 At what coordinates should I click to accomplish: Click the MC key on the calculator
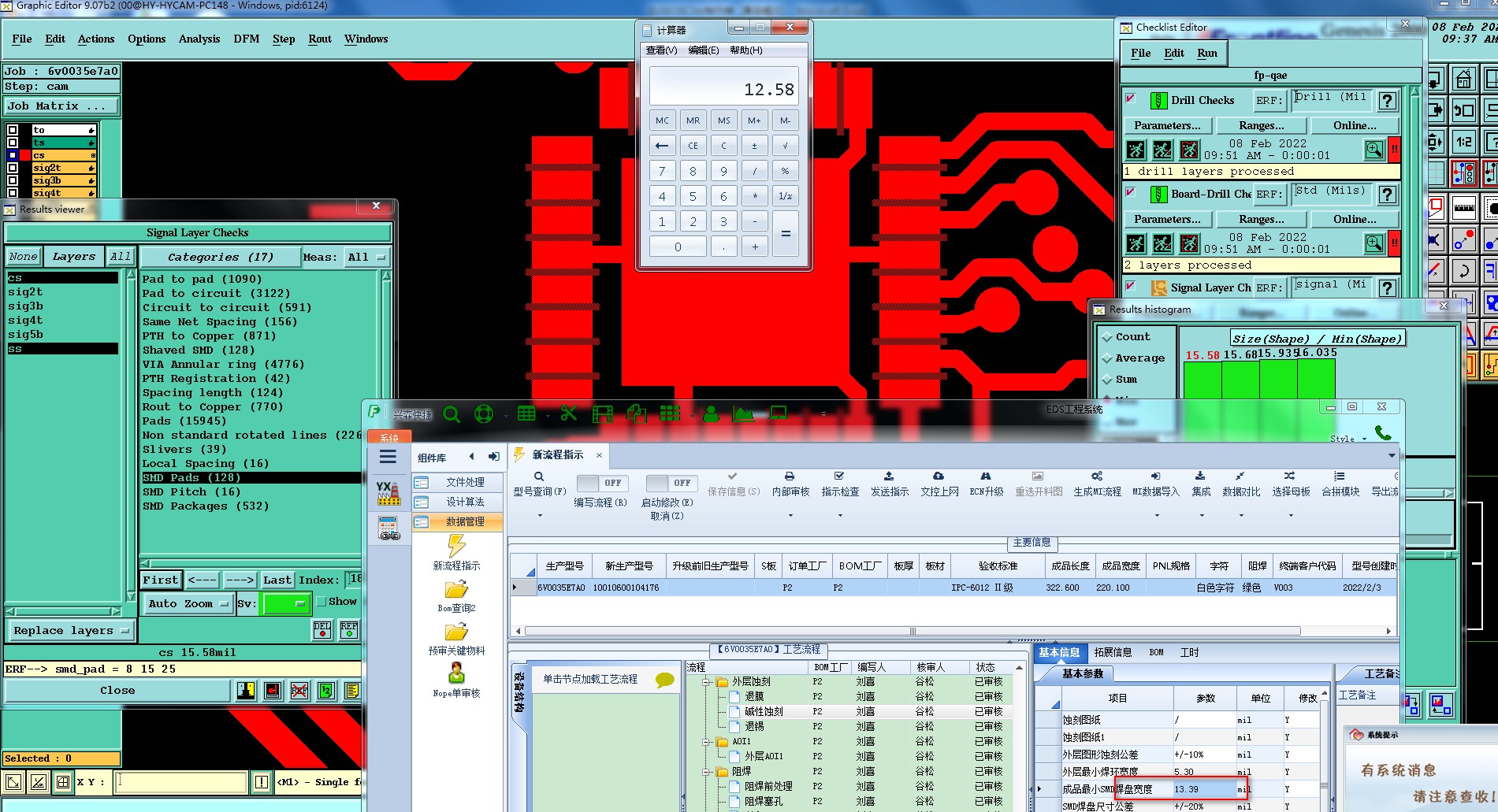tap(662, 121)
